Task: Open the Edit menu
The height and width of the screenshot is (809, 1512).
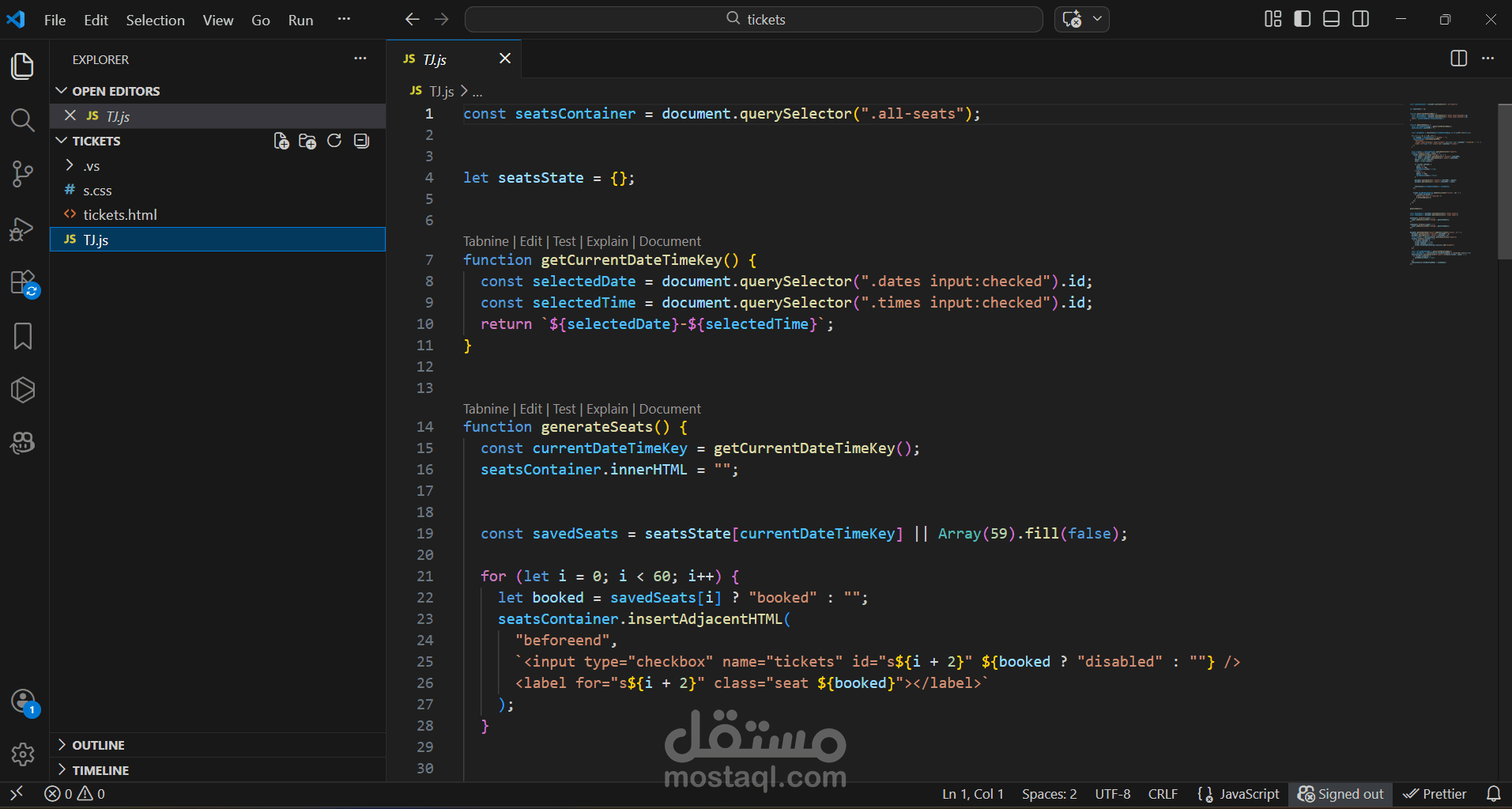Action: pos(96,20)
